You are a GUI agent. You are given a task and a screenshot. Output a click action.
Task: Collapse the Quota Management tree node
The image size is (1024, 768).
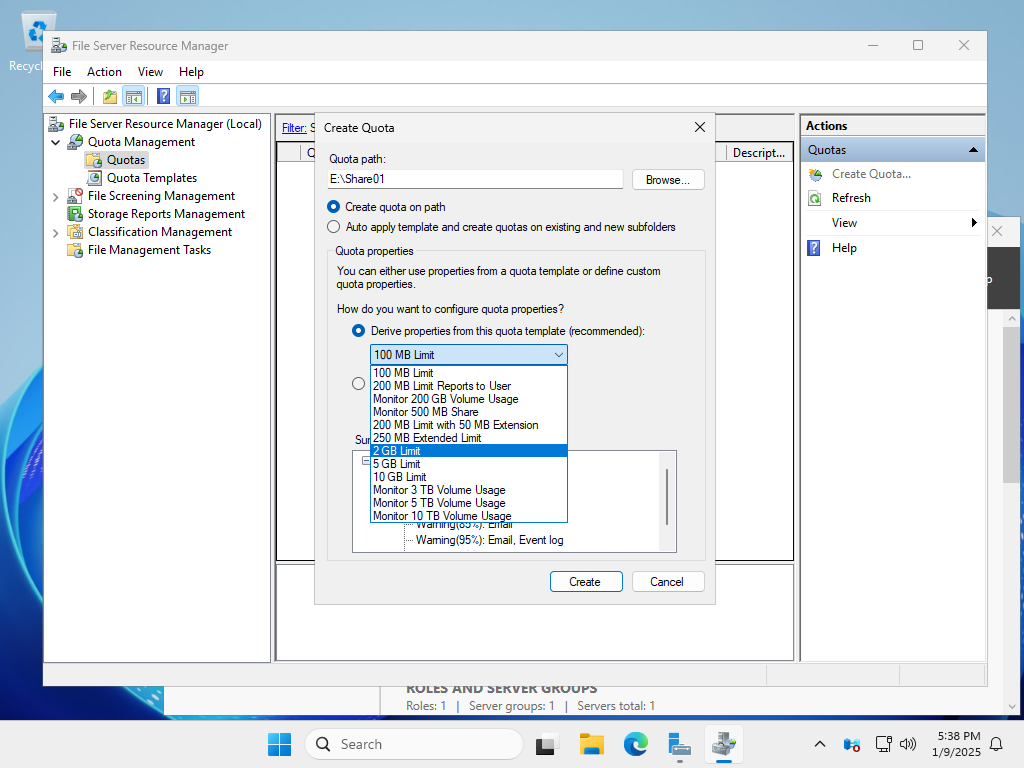tap(56, 142)
